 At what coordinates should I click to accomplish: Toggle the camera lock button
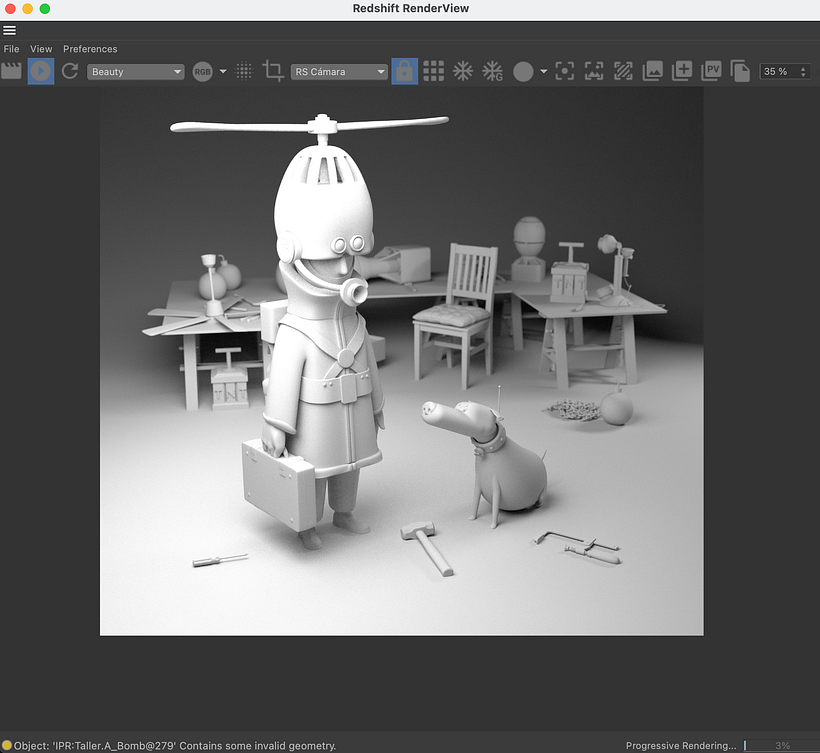tap(404, 71)
